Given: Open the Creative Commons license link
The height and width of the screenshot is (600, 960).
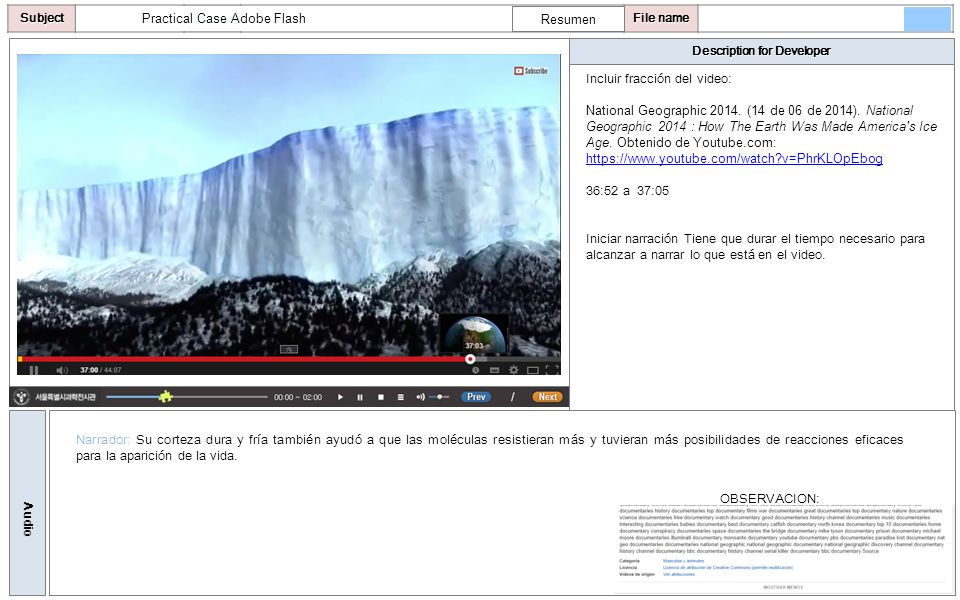Looking at the screenshot, I should [x=728, y=568].
